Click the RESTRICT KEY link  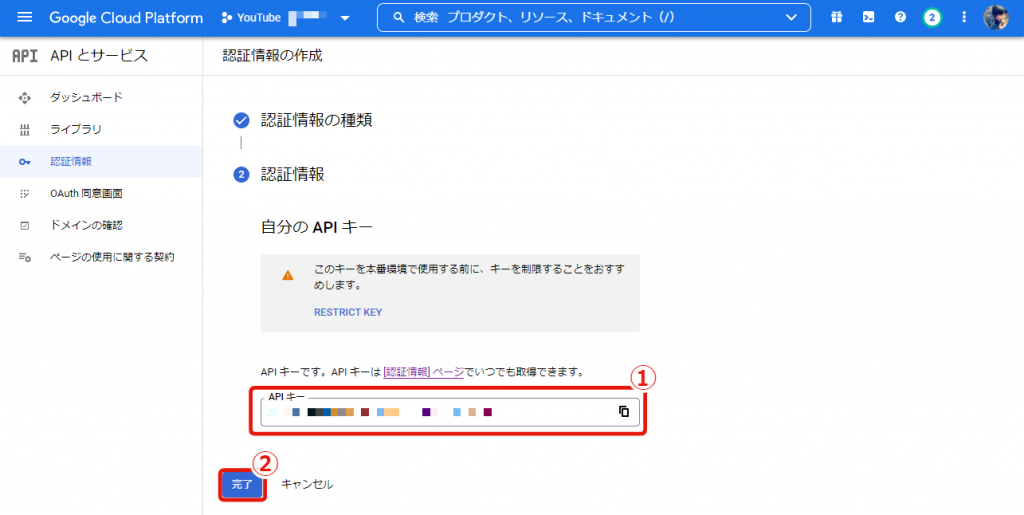click(347, 312)
